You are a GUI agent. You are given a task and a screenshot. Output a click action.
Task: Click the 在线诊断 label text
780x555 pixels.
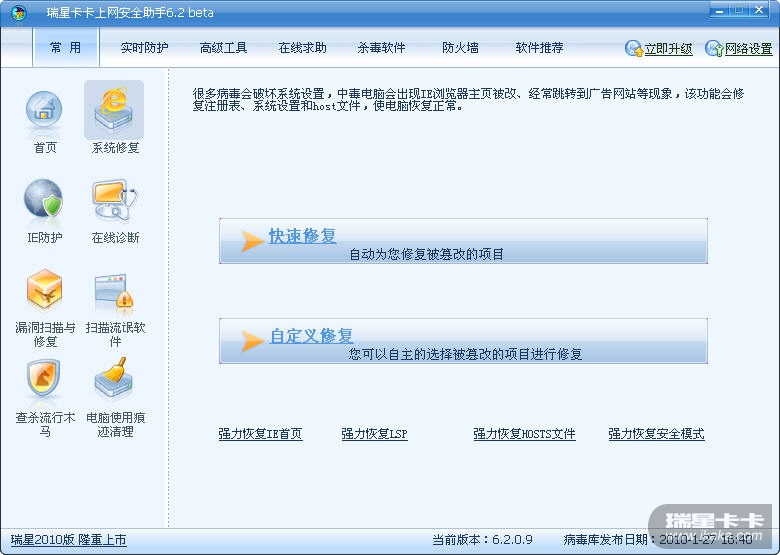[x=115, y=238]
